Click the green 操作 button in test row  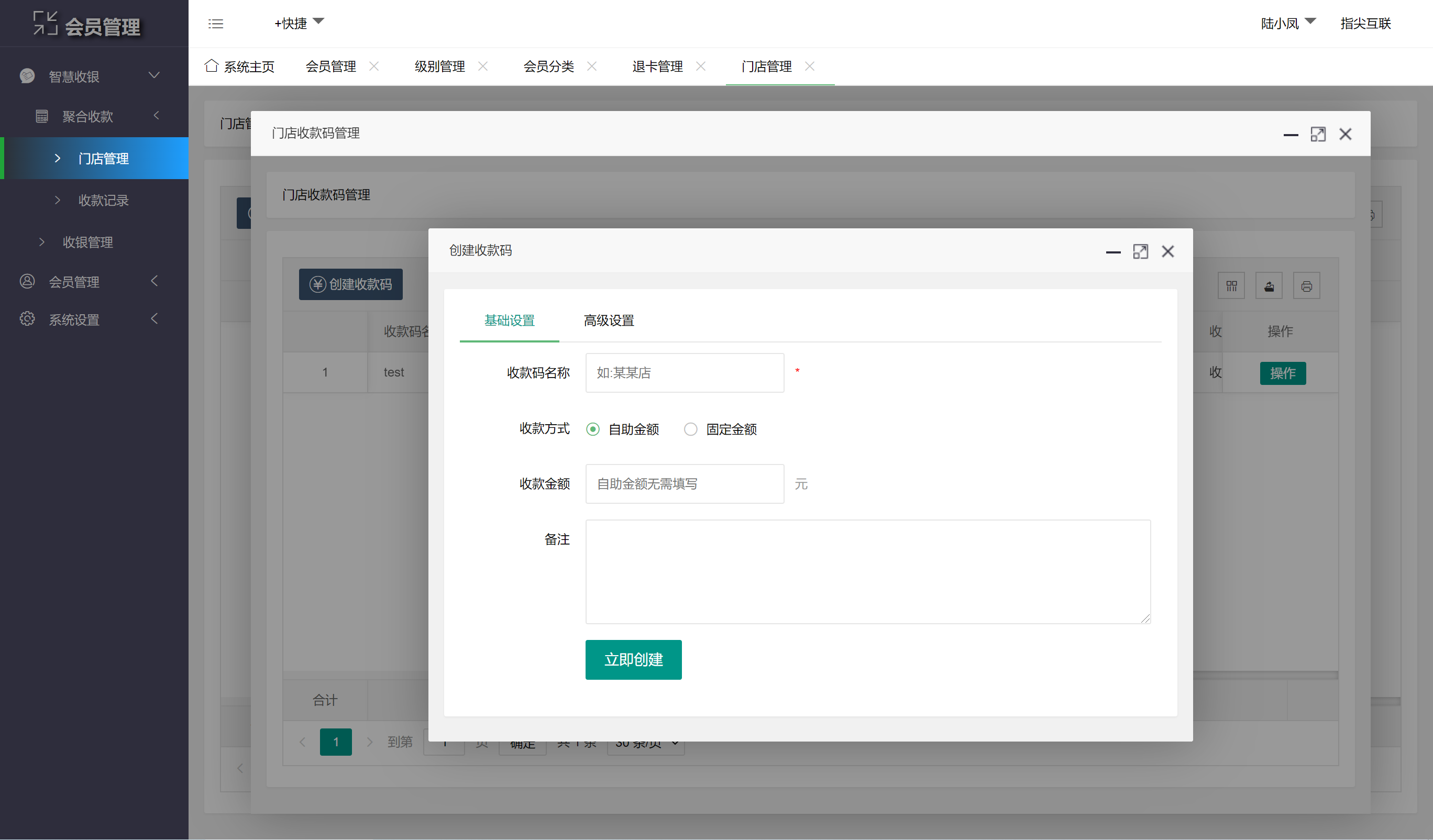point(1283,373)
